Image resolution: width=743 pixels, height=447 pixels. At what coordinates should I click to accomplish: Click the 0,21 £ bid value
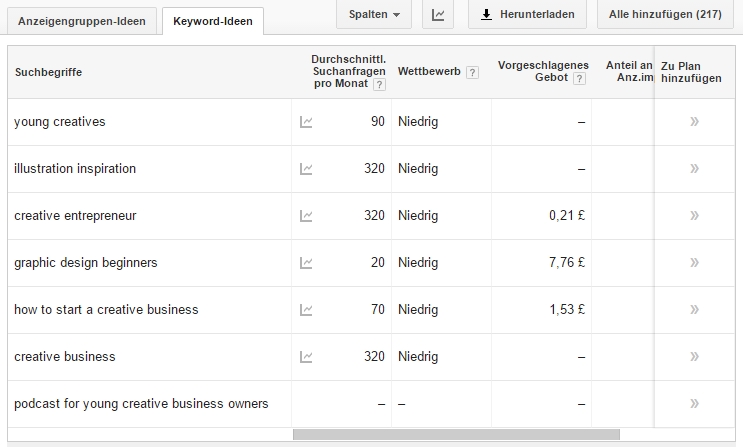567,216
